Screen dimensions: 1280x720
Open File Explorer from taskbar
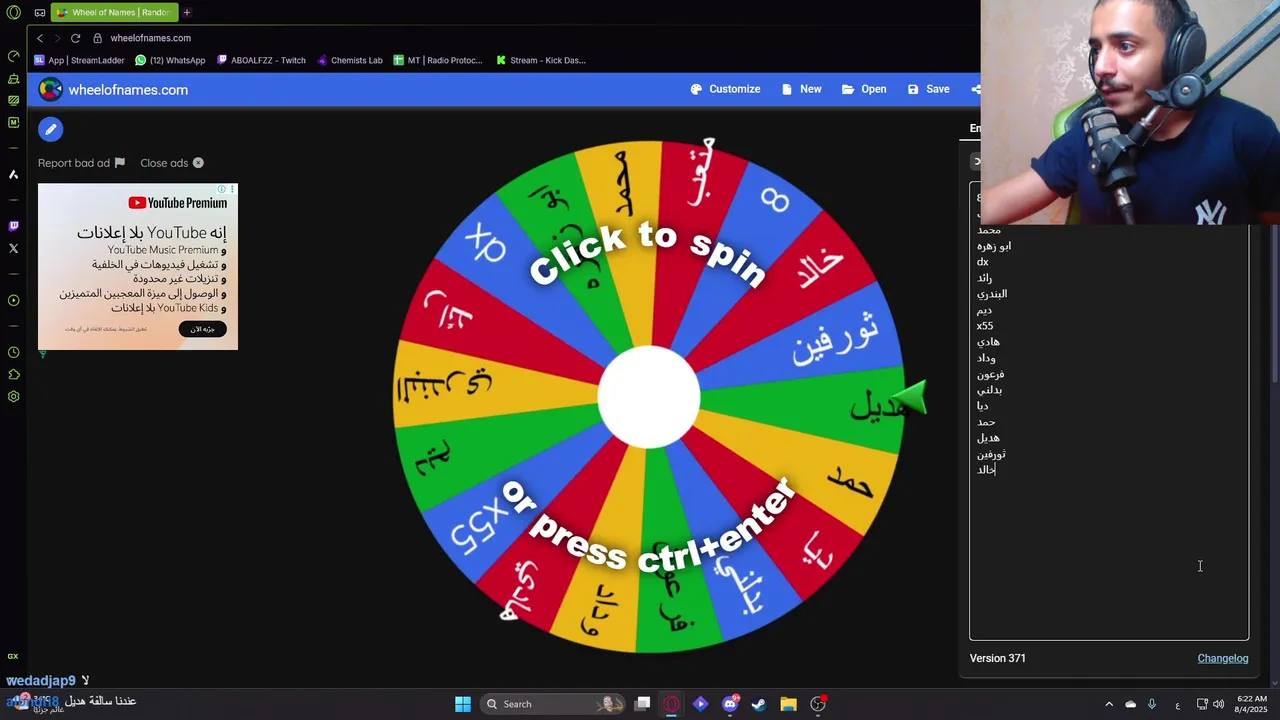point(788,704)
